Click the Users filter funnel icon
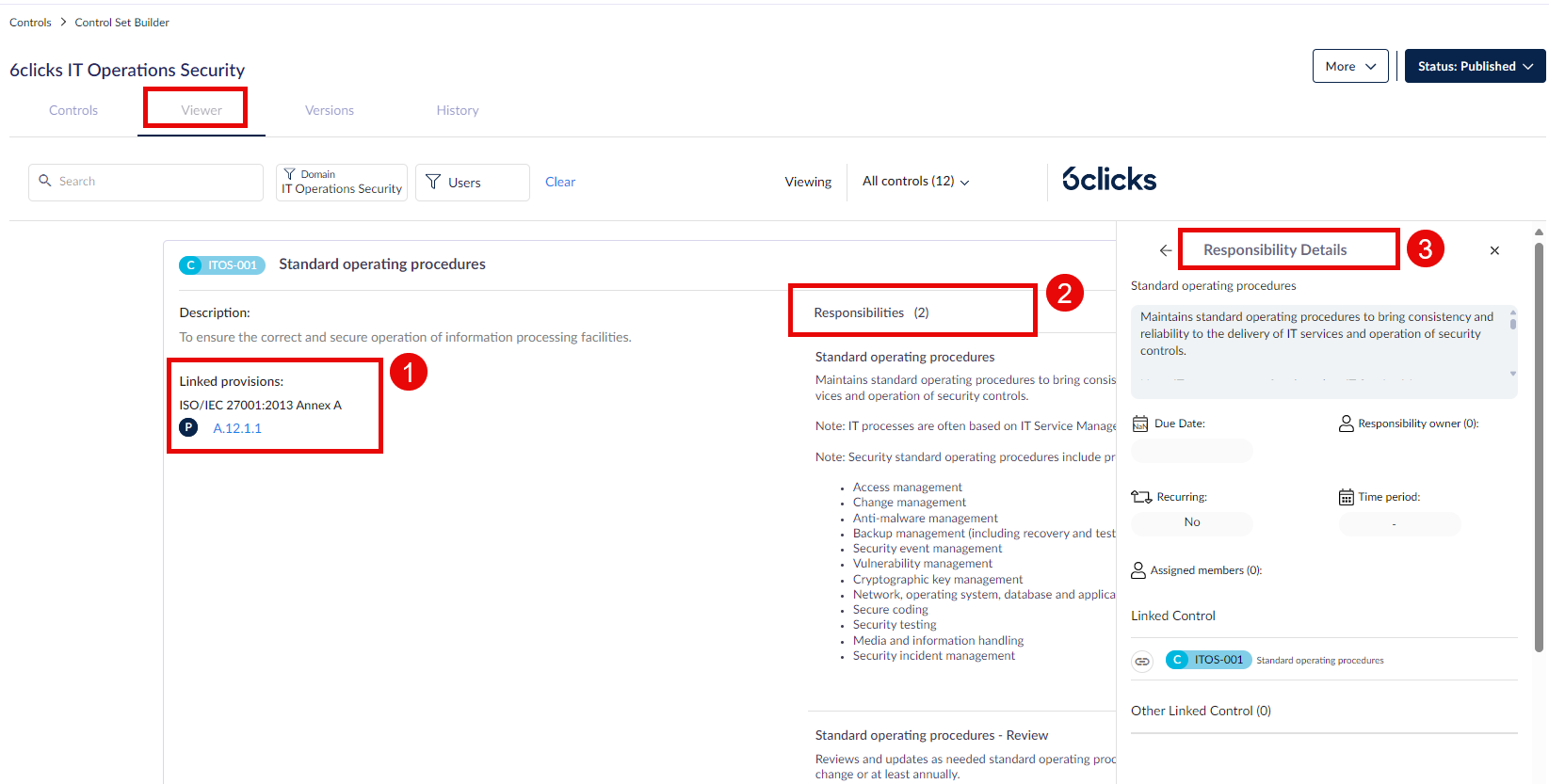1549x784 pixels. point(433,182)
